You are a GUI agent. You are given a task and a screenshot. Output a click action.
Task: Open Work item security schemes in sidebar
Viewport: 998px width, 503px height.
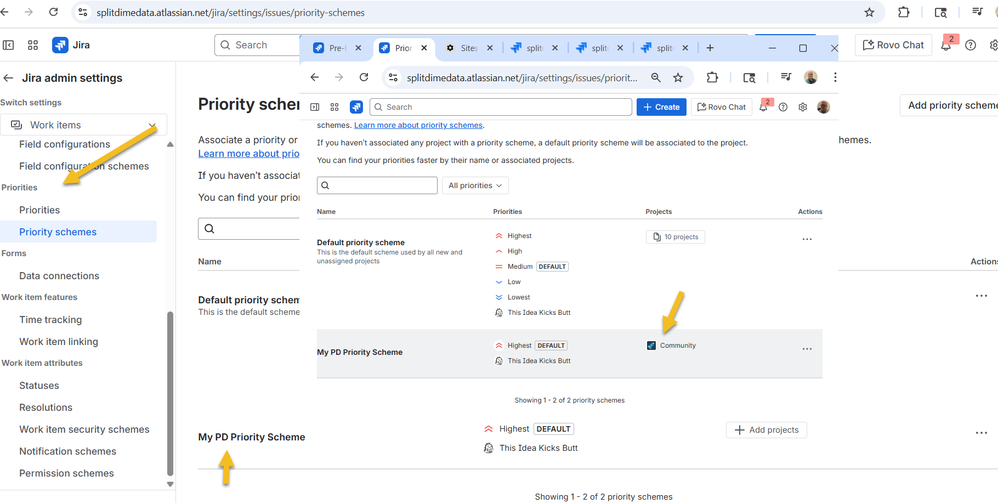[84, 429]
